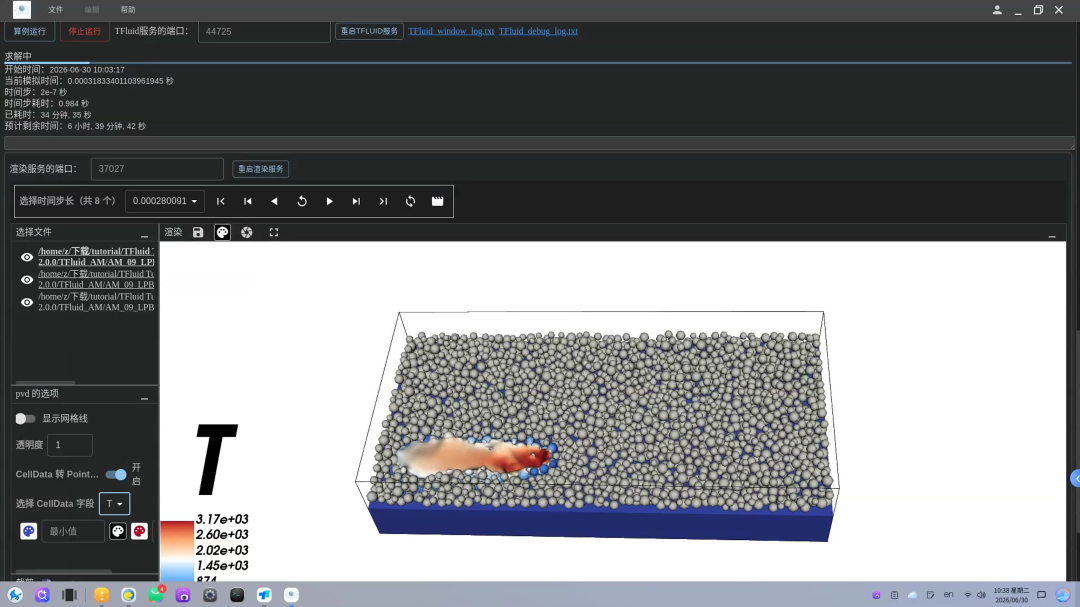Open the 帮助 menu
Screen dimensions: 1080x607
(128, 10)
